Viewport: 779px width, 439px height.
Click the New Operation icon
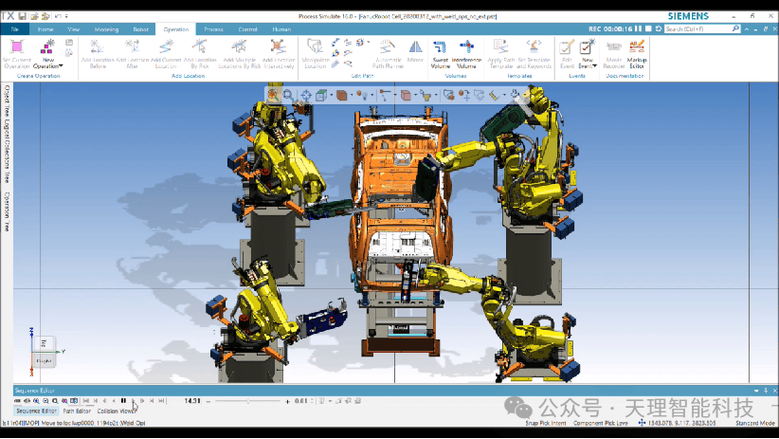tap(48, 48)
